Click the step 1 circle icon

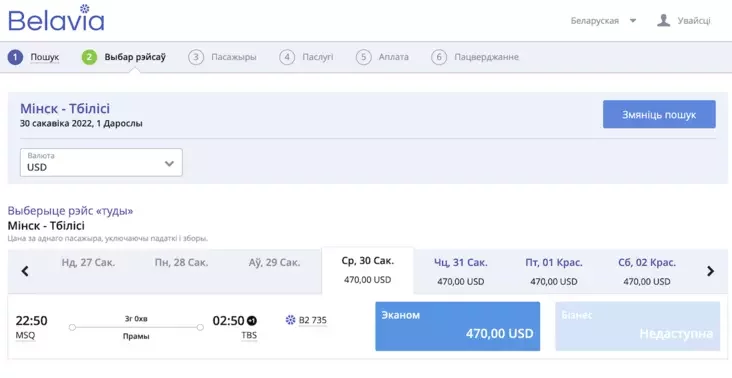point(15,57)
